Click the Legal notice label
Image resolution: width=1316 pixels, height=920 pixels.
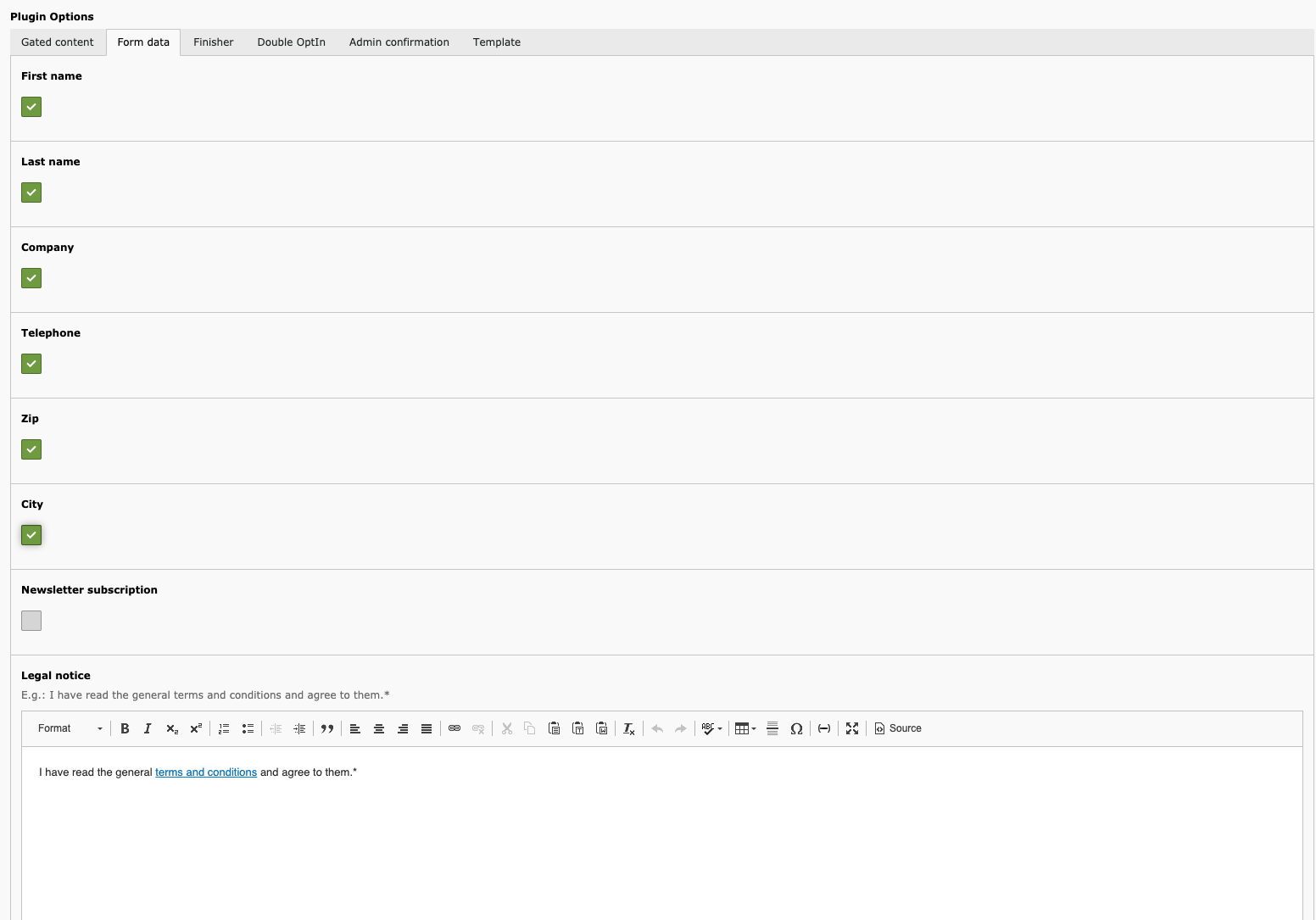pos(56,676)
